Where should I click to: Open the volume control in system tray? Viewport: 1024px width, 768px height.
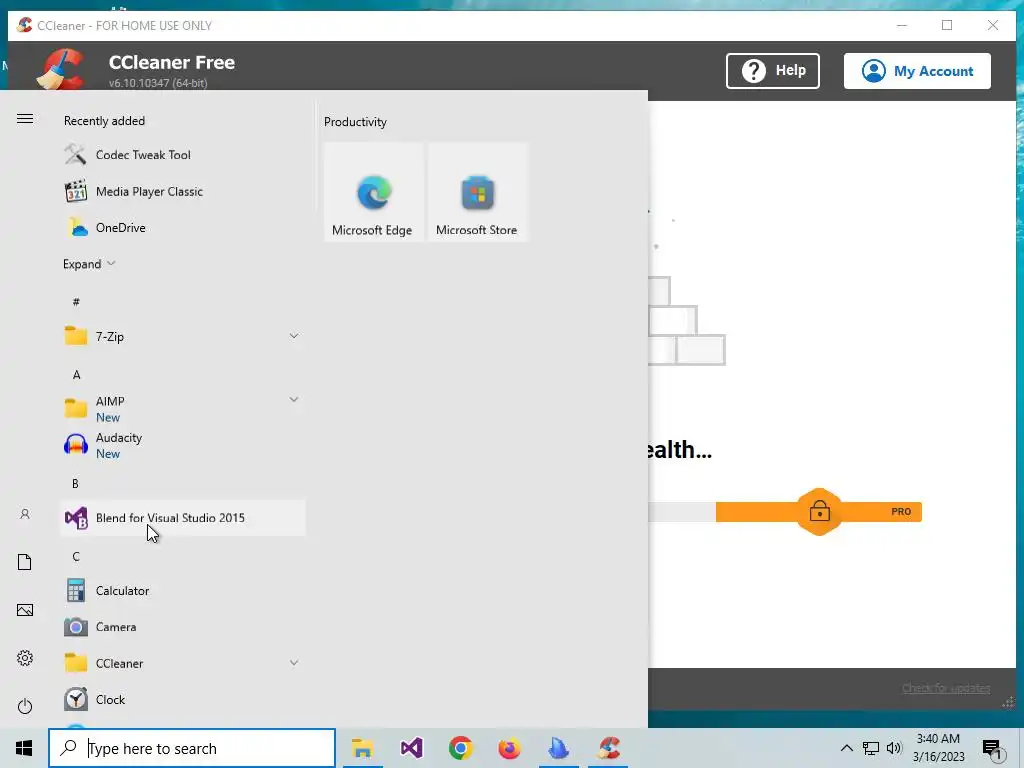[x=894, y=748]
